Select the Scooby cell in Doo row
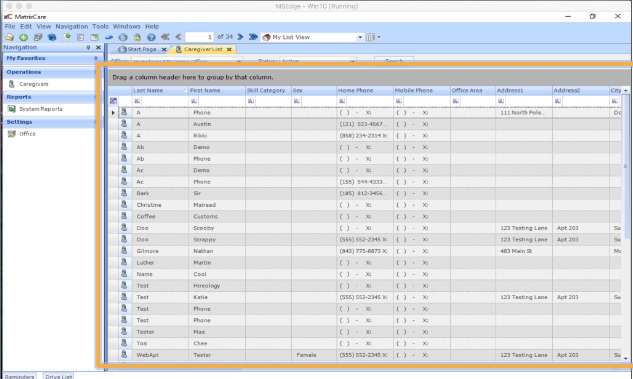 point(217,228)
